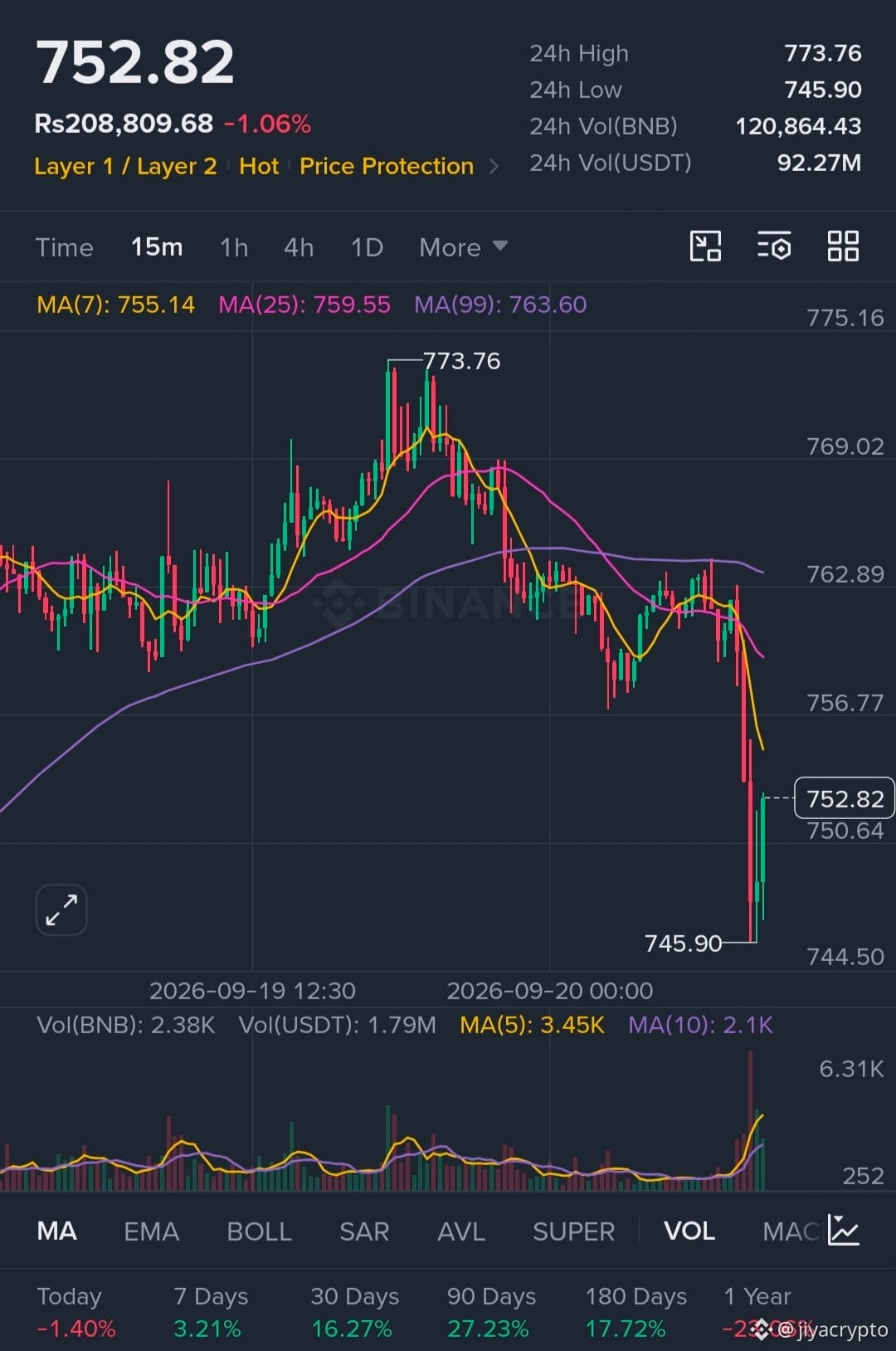Open chart settings icon
The image size is (896, 1351).
pos(774,246)
